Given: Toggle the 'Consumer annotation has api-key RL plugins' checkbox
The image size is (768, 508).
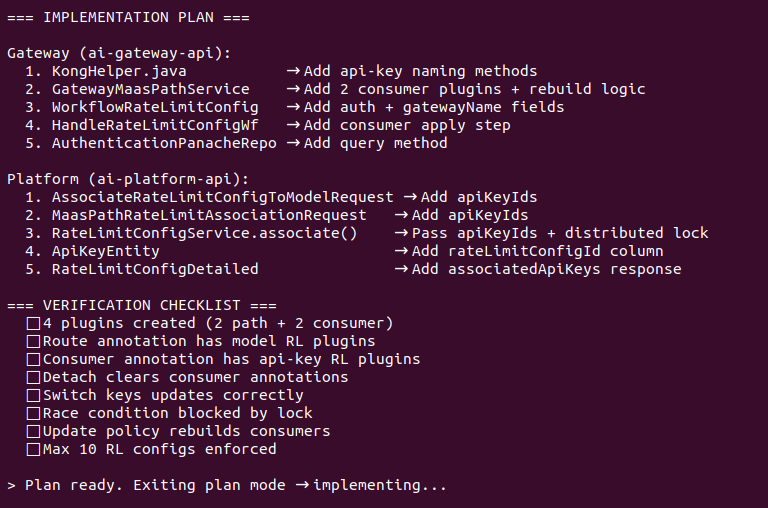Looking at the screenshot, I should click(x=33, y=360).
